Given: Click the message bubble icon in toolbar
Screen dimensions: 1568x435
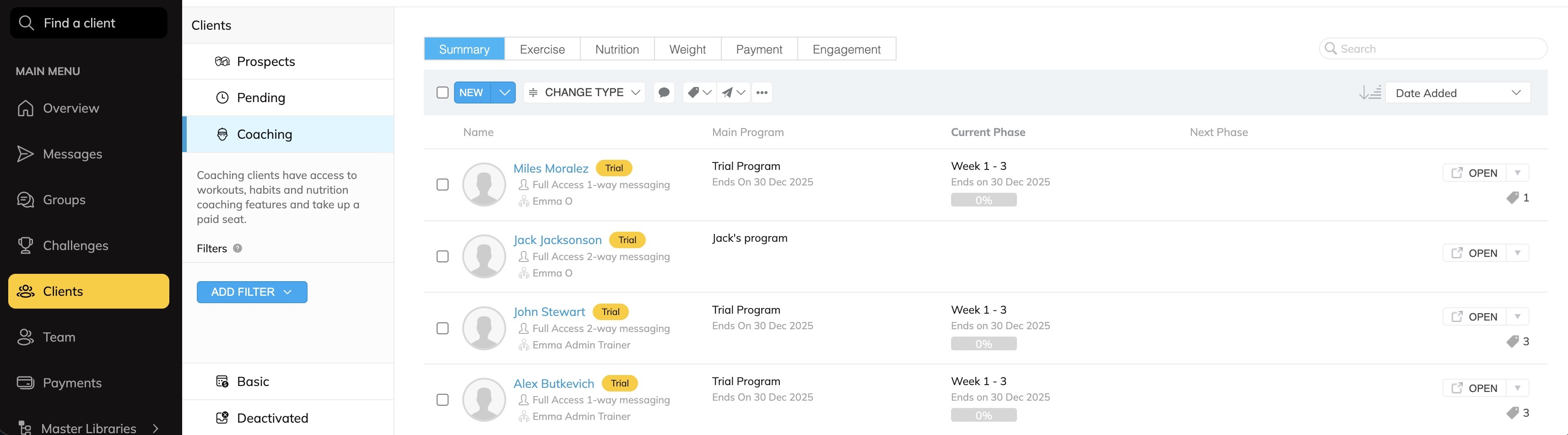Looking at the screenshot, I should click(664, 92).
